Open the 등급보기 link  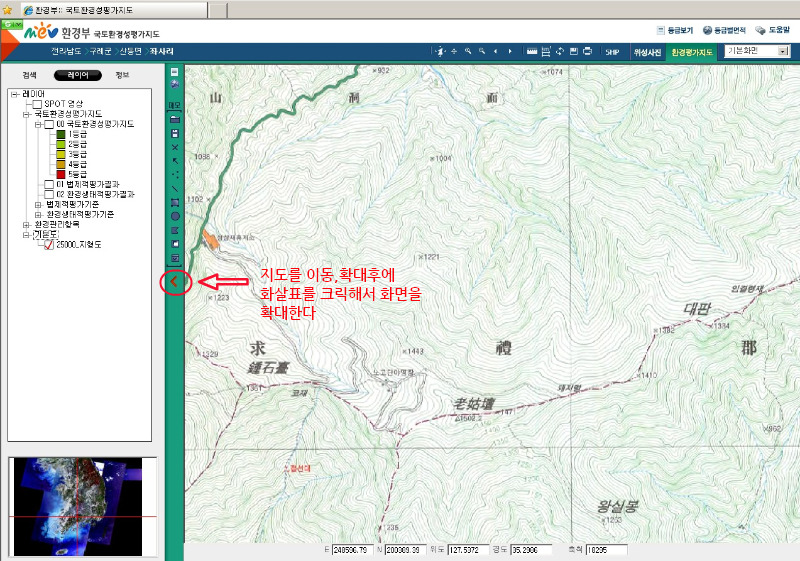click(675, 31)
